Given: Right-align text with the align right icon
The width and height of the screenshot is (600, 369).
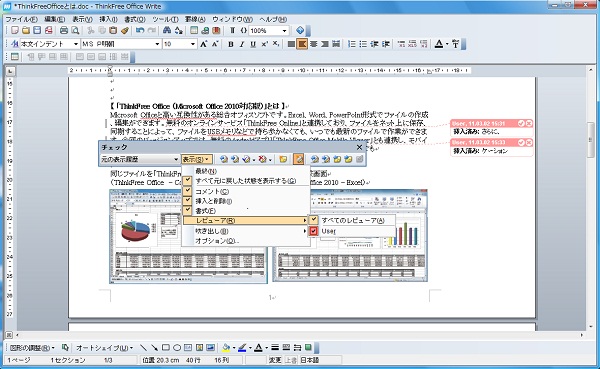Looking at the screenshot, I should coord(325,44).
